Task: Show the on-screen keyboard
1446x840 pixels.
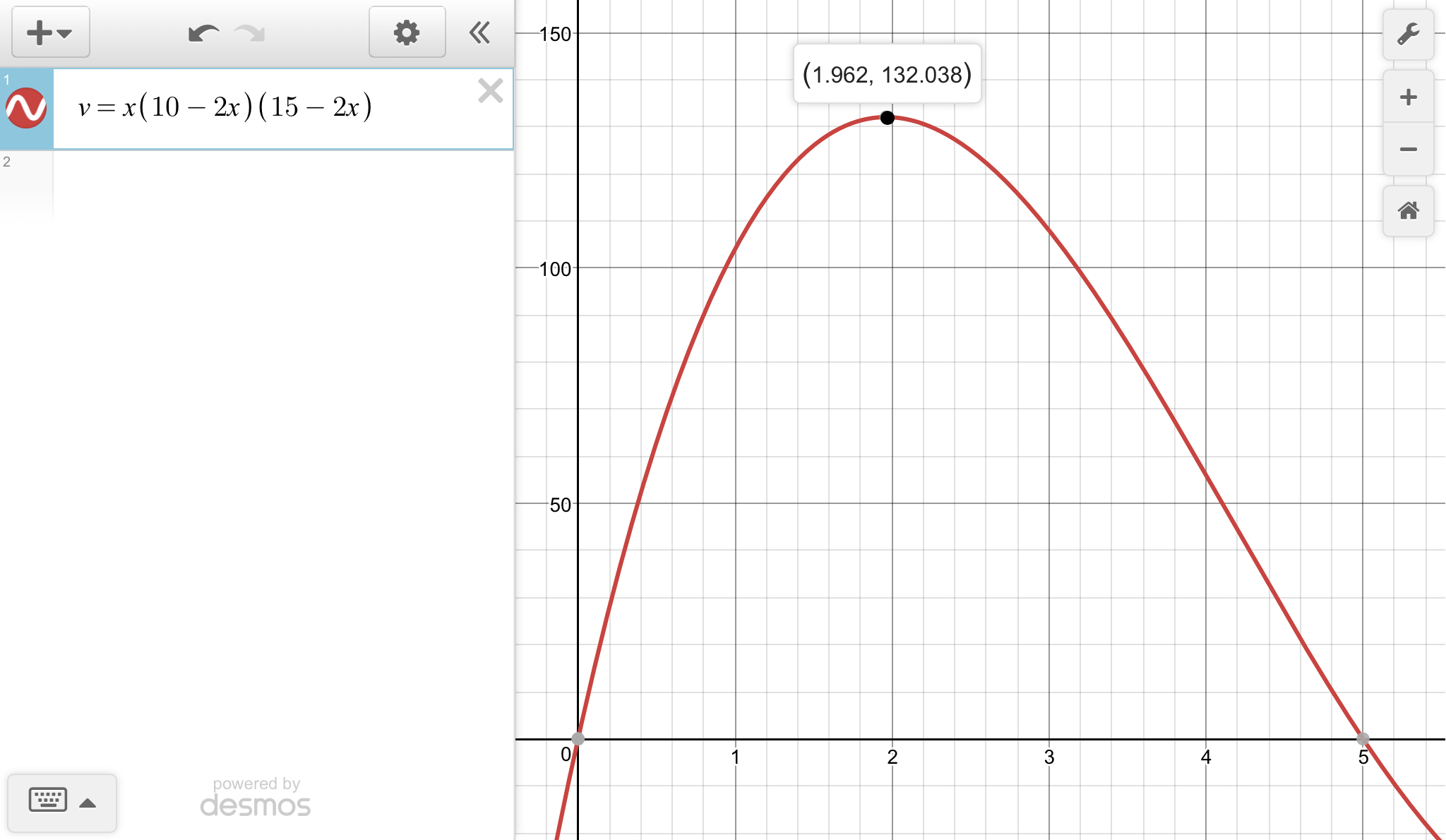Action: (48, 800)
